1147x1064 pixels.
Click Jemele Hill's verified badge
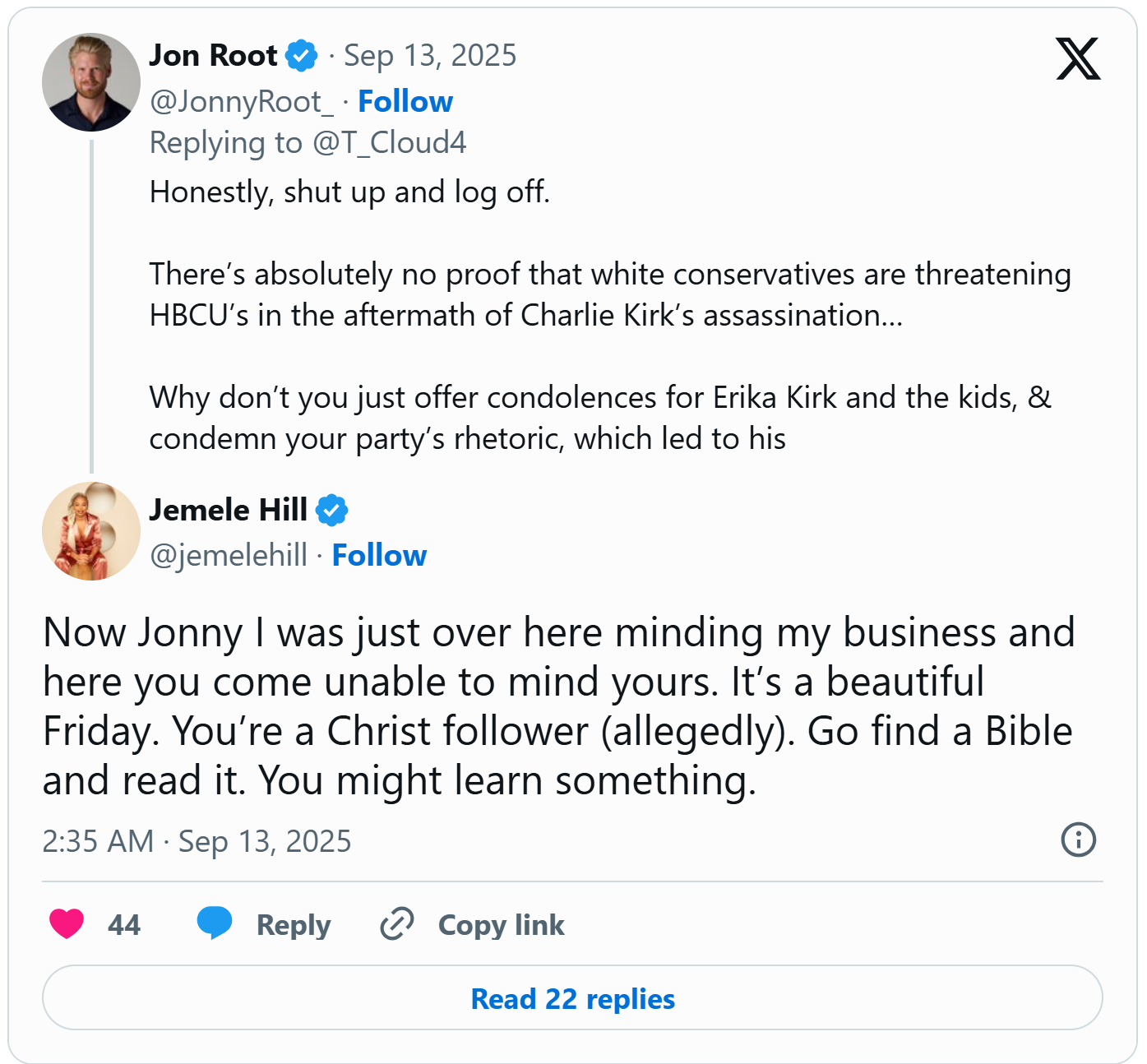(x=331, y=511)
